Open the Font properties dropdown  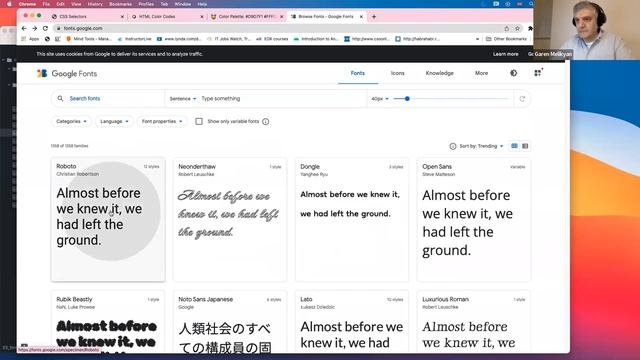coord(162,122)
